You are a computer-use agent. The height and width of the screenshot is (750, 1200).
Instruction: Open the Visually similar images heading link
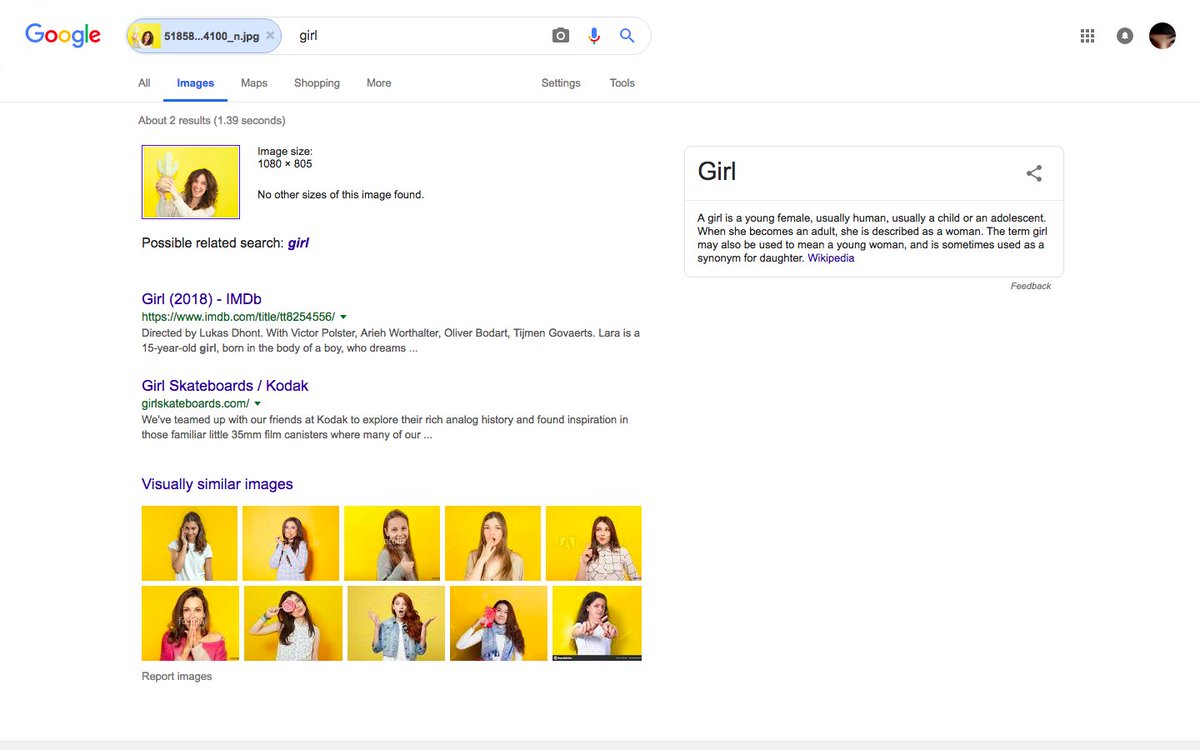(217, 484)
